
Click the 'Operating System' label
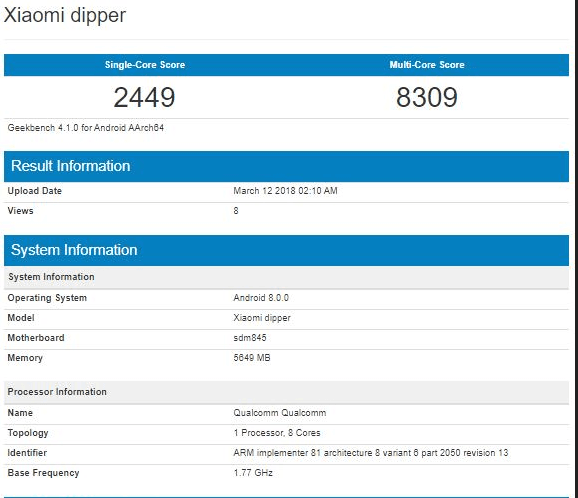click(x=47, y=298)
